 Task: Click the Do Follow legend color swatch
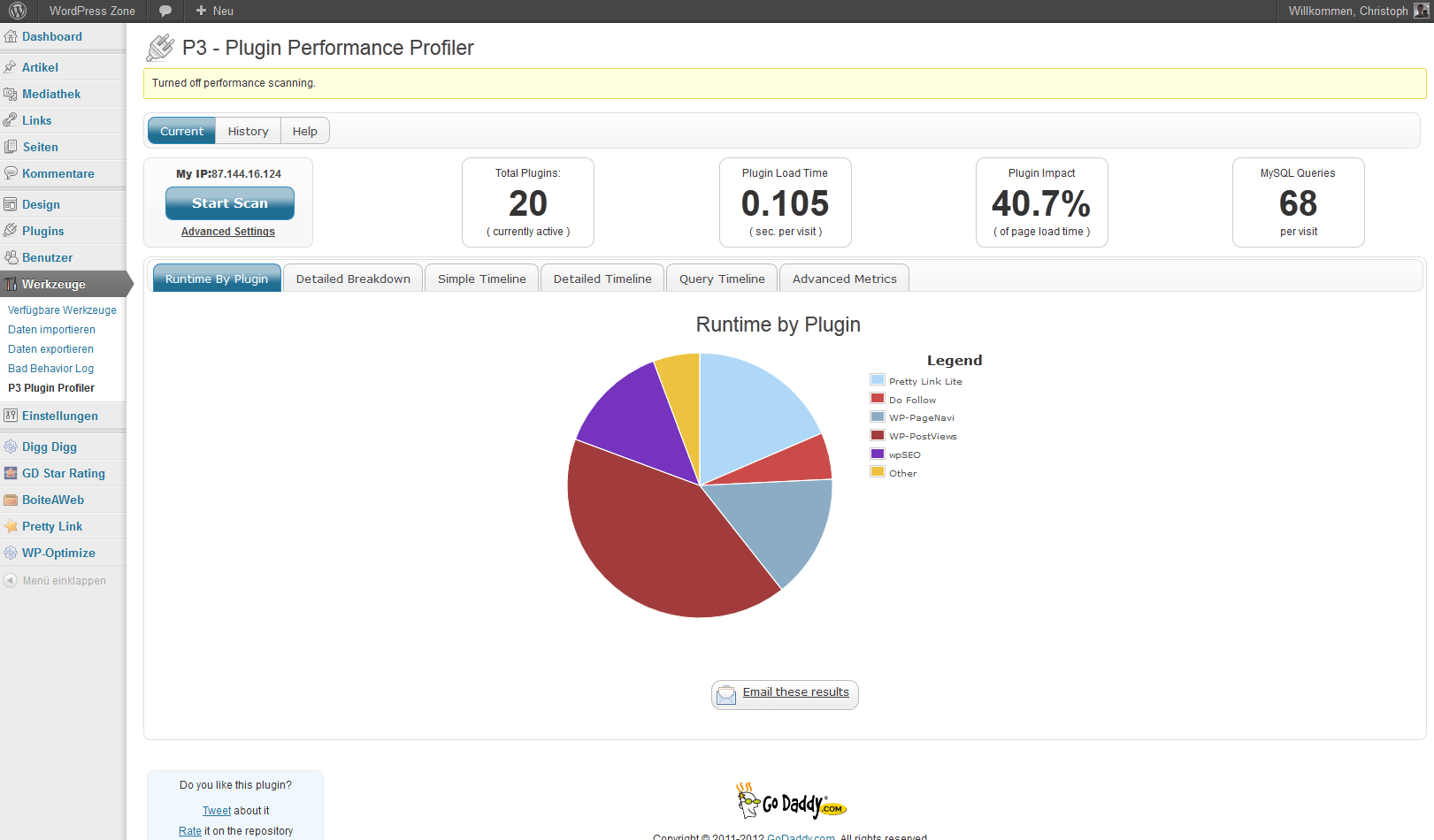click(878, 399)
